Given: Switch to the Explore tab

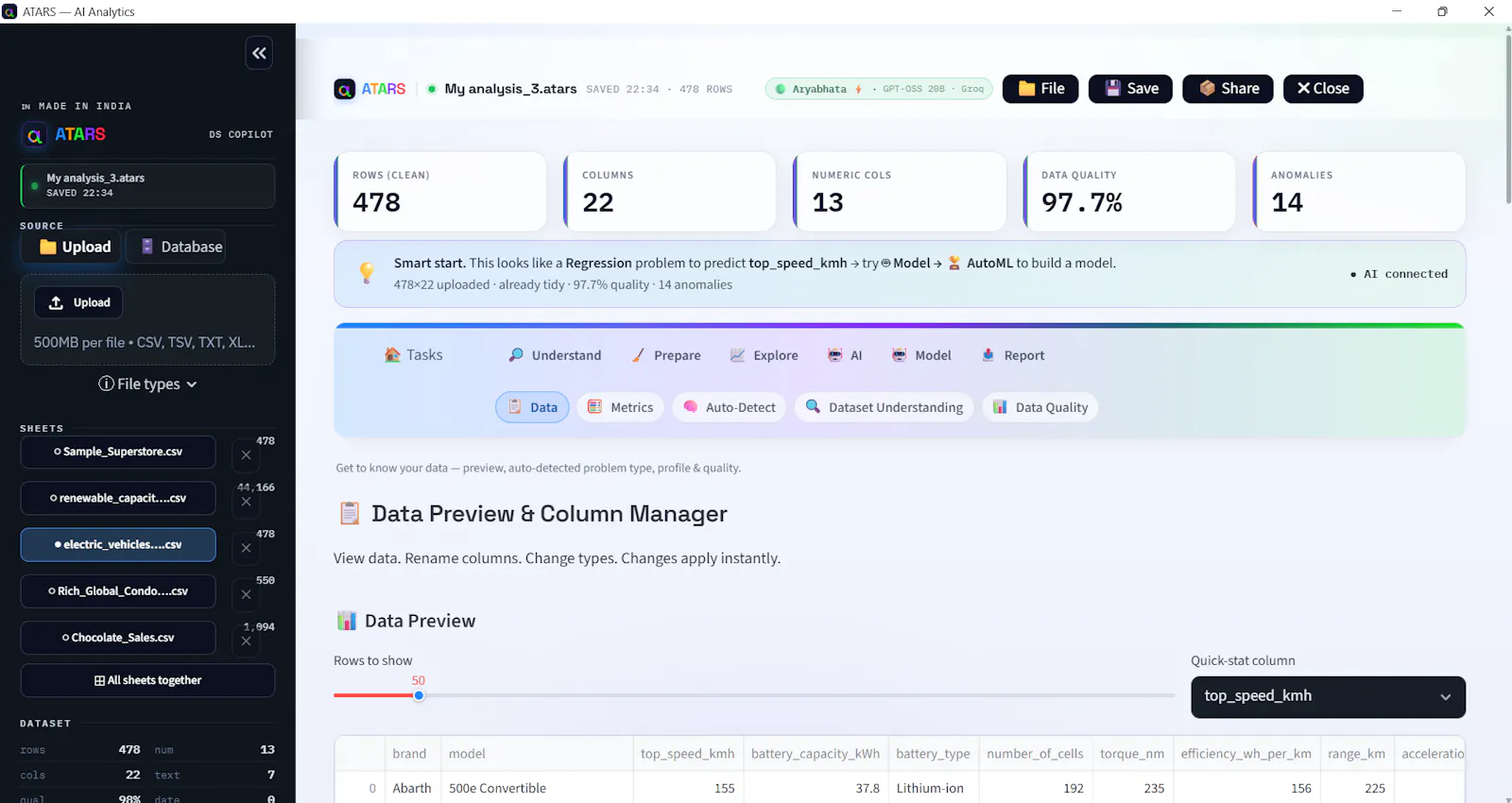Looking at the screenshot, I should 764,355.
